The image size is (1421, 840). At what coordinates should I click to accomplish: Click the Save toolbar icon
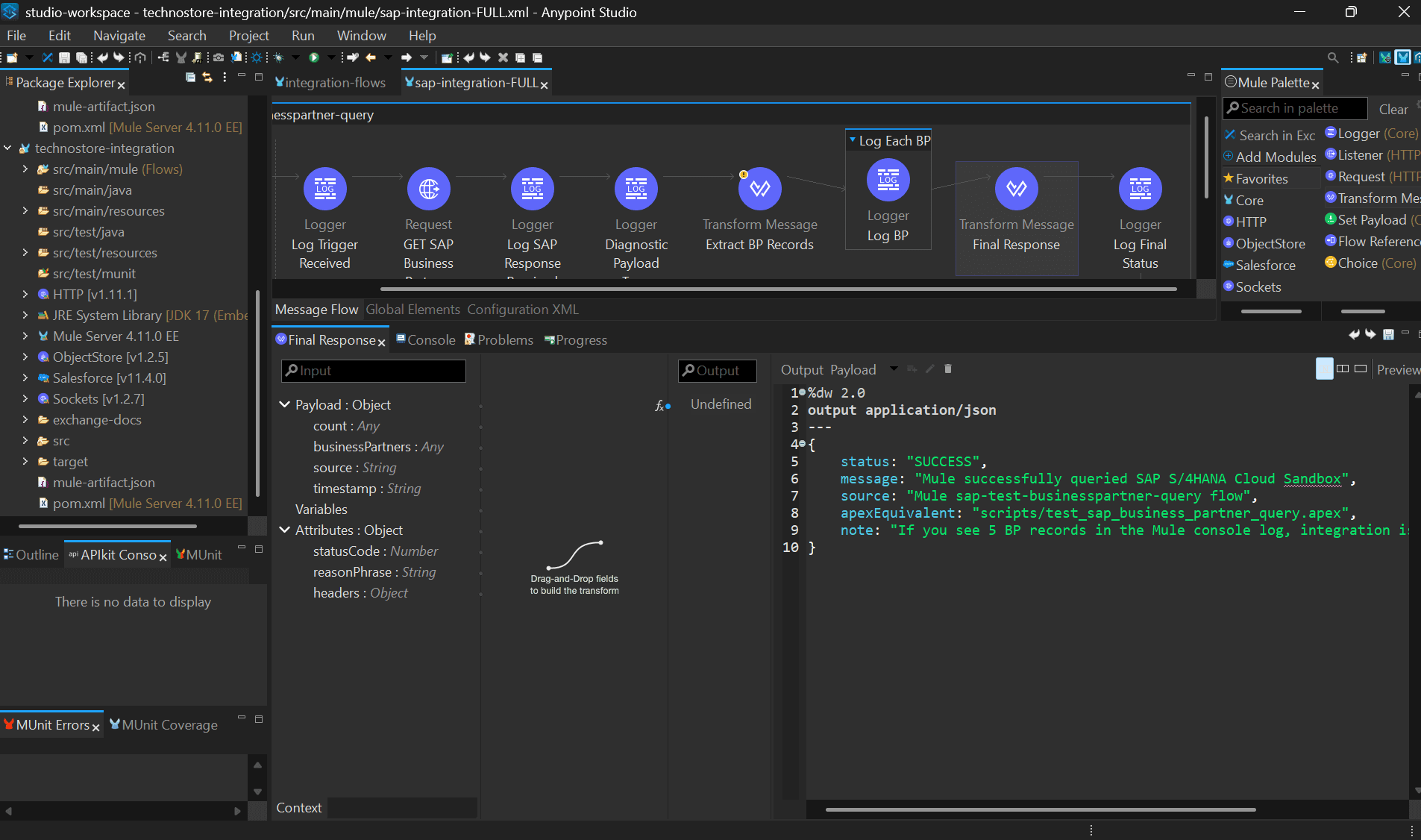coord(64,57)
